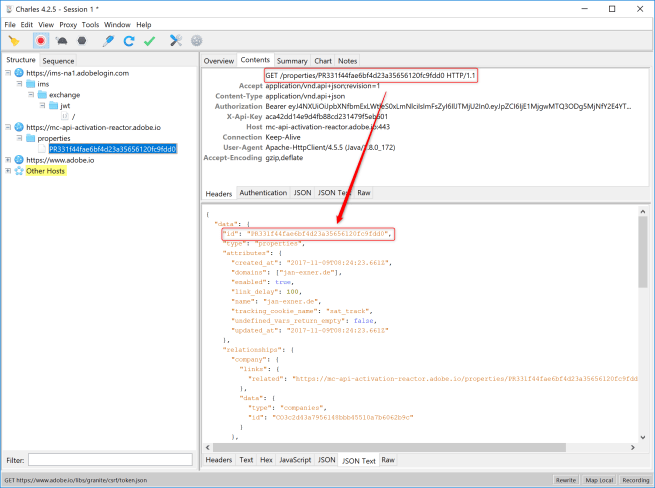Switch to the Sequence tab
655x488 pixels.
pos(58,61)
